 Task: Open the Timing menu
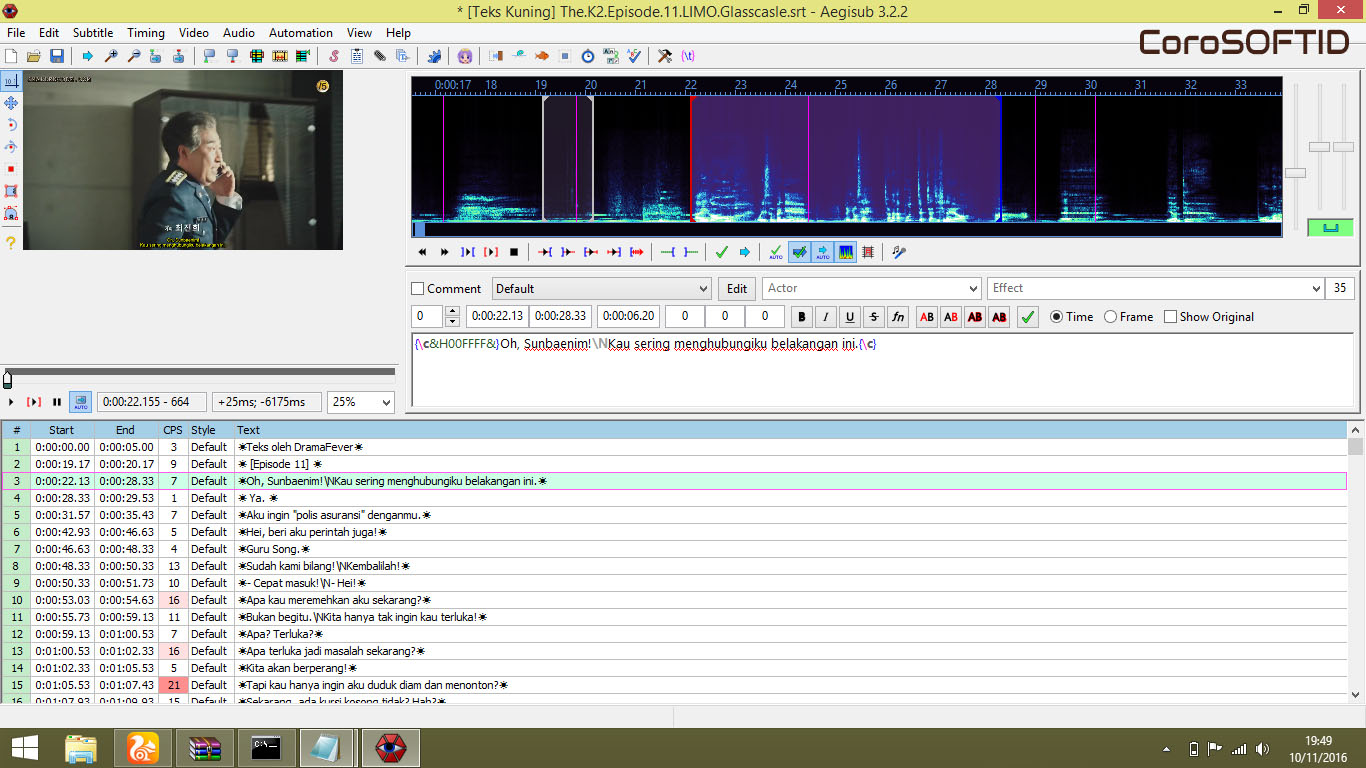coord(145,33)
